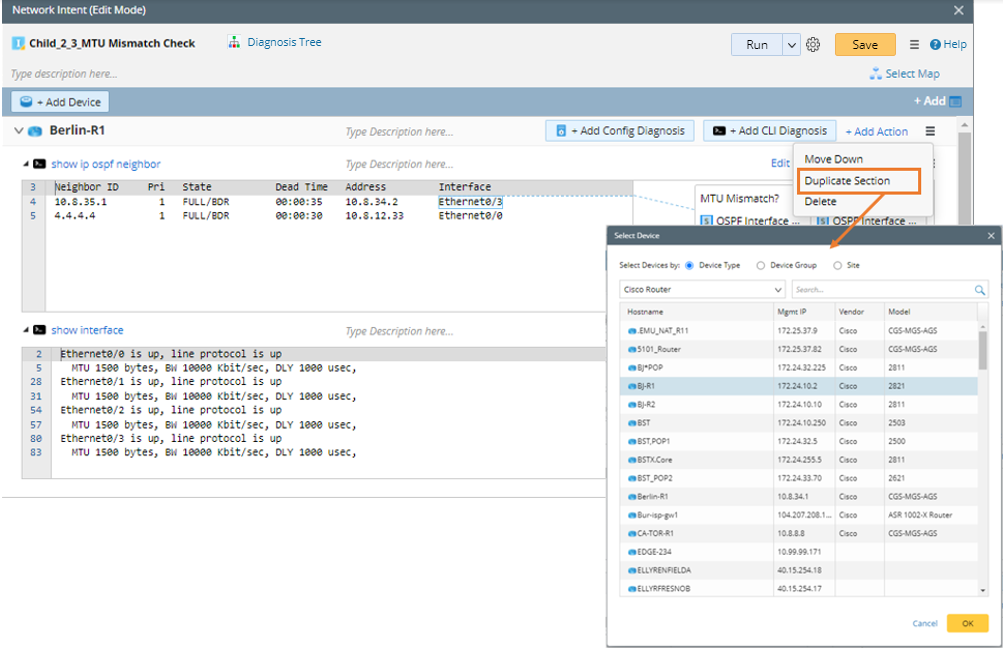Select the Site radio button

coord(837,266)
